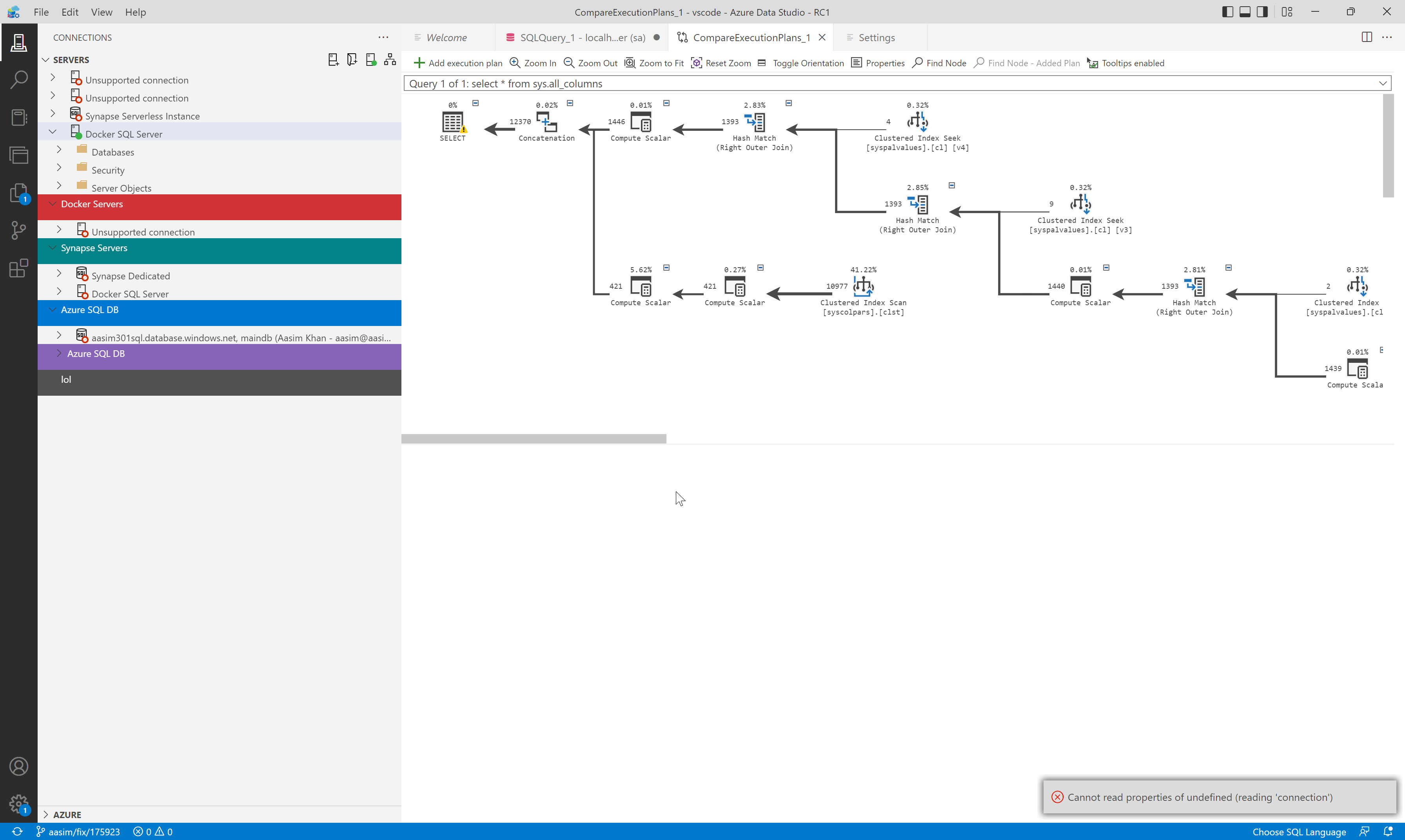Toggle execution plan tooltips off
Viewport: 1405px width, 840px height.
tap(1125, 63)
